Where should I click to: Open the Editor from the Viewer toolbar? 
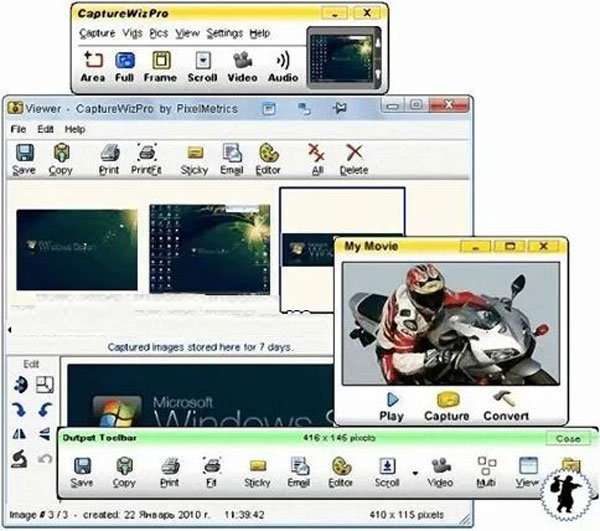268,159
